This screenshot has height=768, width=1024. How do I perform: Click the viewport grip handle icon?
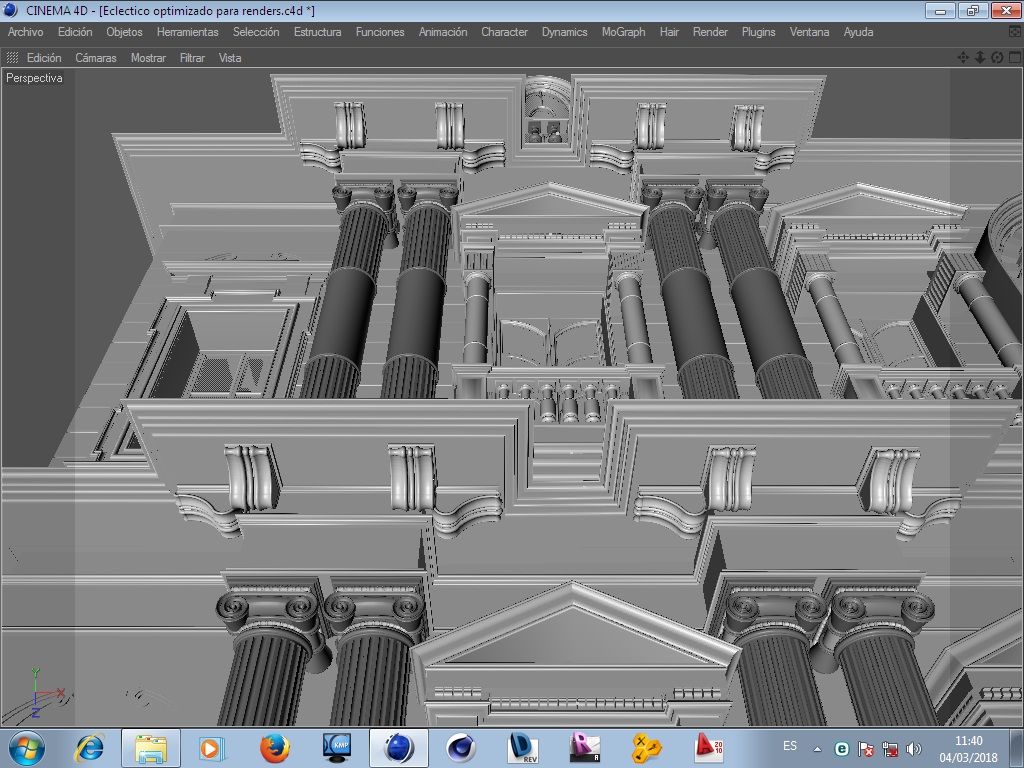[12, 57]
